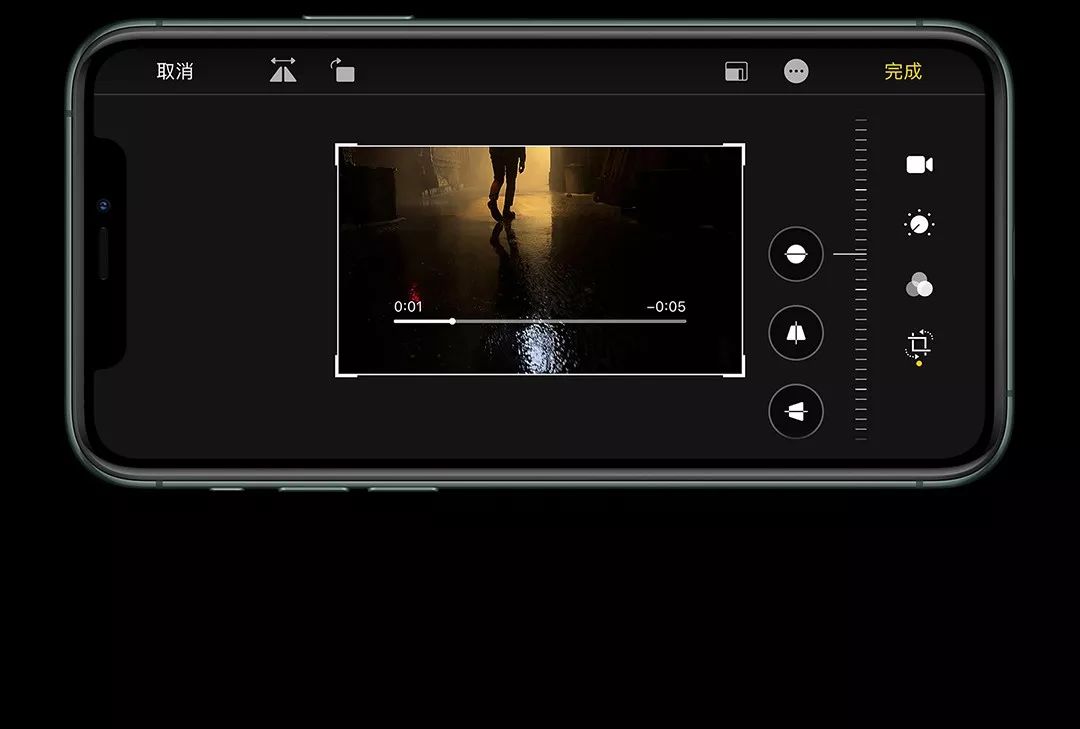Rotate the video 90 degrees
Image resolution: width=1080 pixels, height=729 pixels.
pyautogui.click(x=343, y=71)
